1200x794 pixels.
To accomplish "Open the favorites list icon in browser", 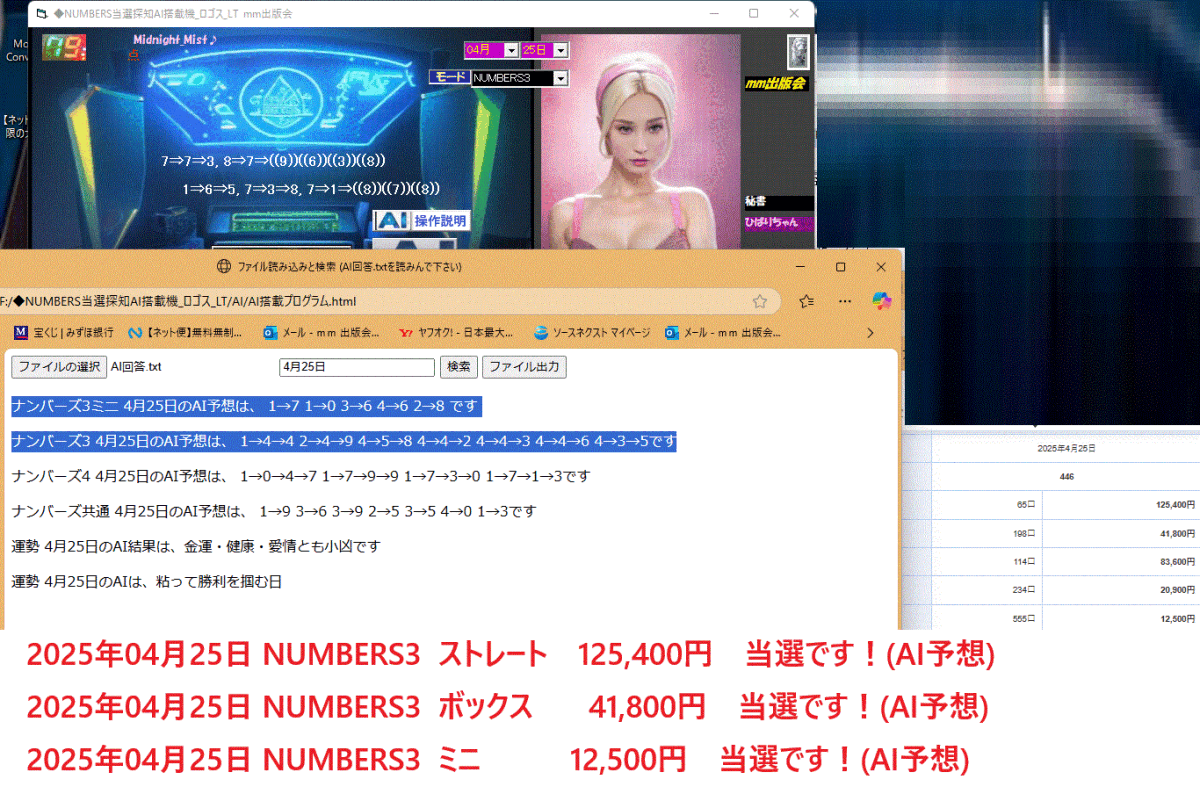I will 807,301.
